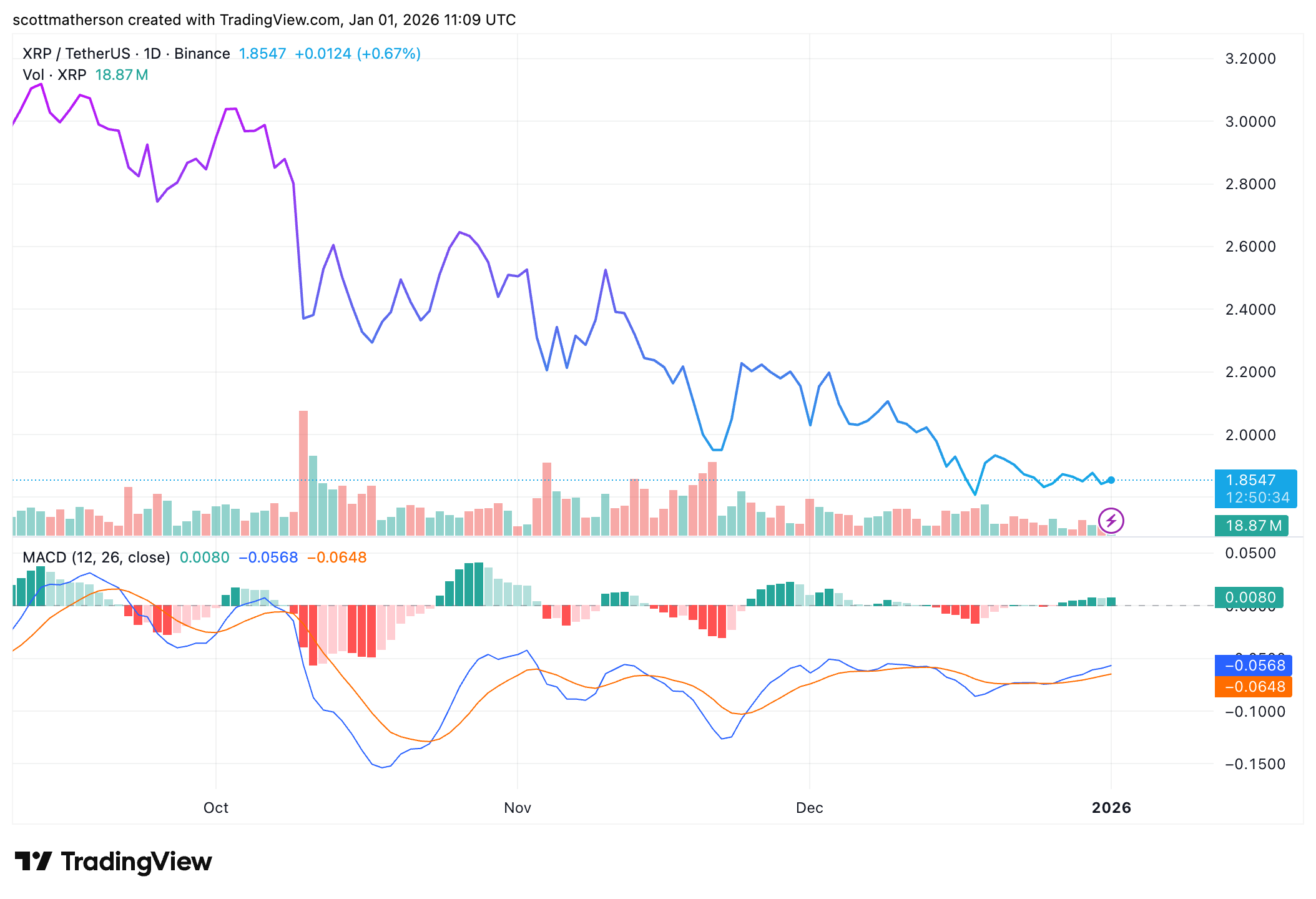Click the 3.2000 price scale label
Image resolution: width=1316 pixels, height=899 pixels.
tap(1250, 59)
